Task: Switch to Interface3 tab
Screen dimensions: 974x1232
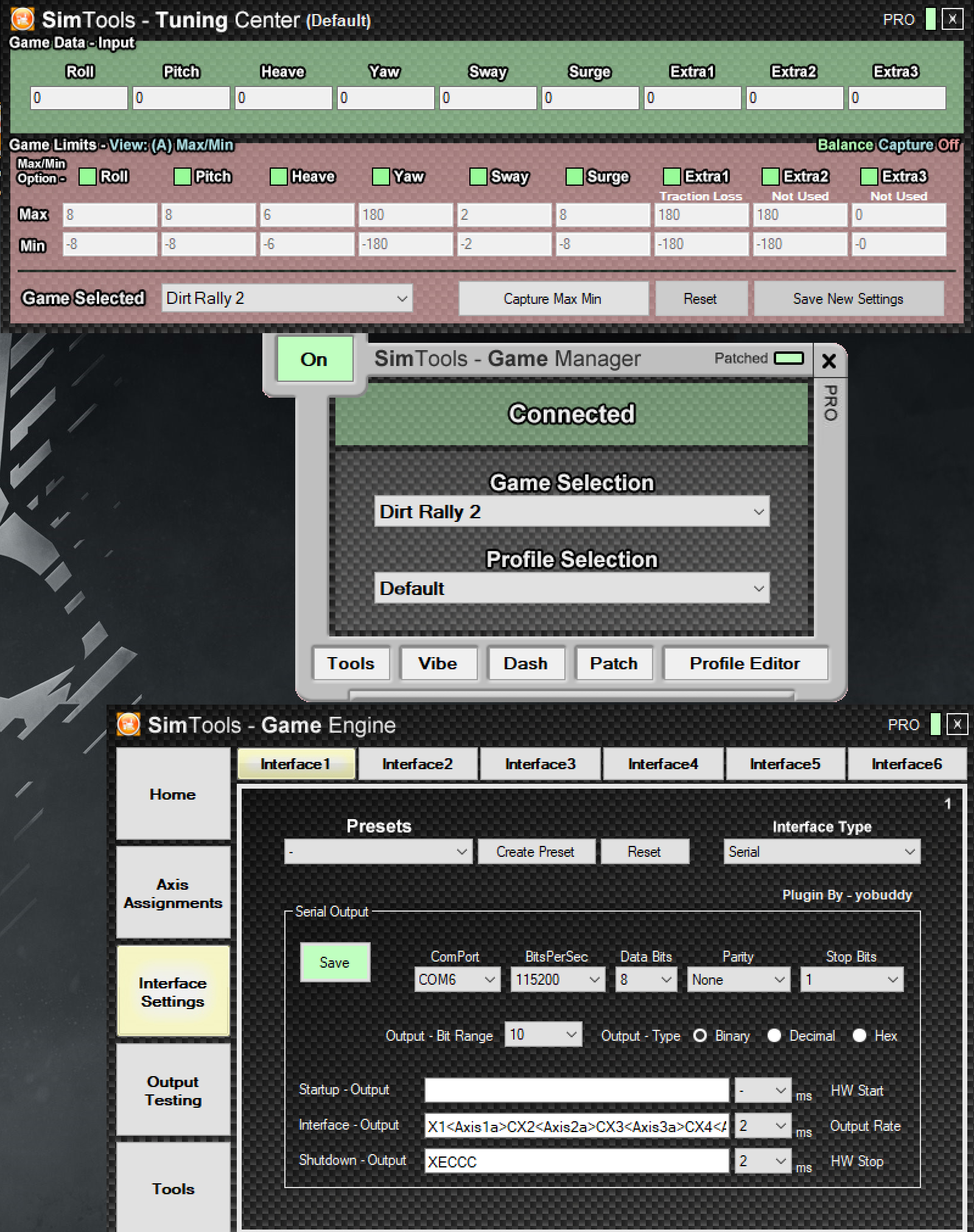Action: 541,764
